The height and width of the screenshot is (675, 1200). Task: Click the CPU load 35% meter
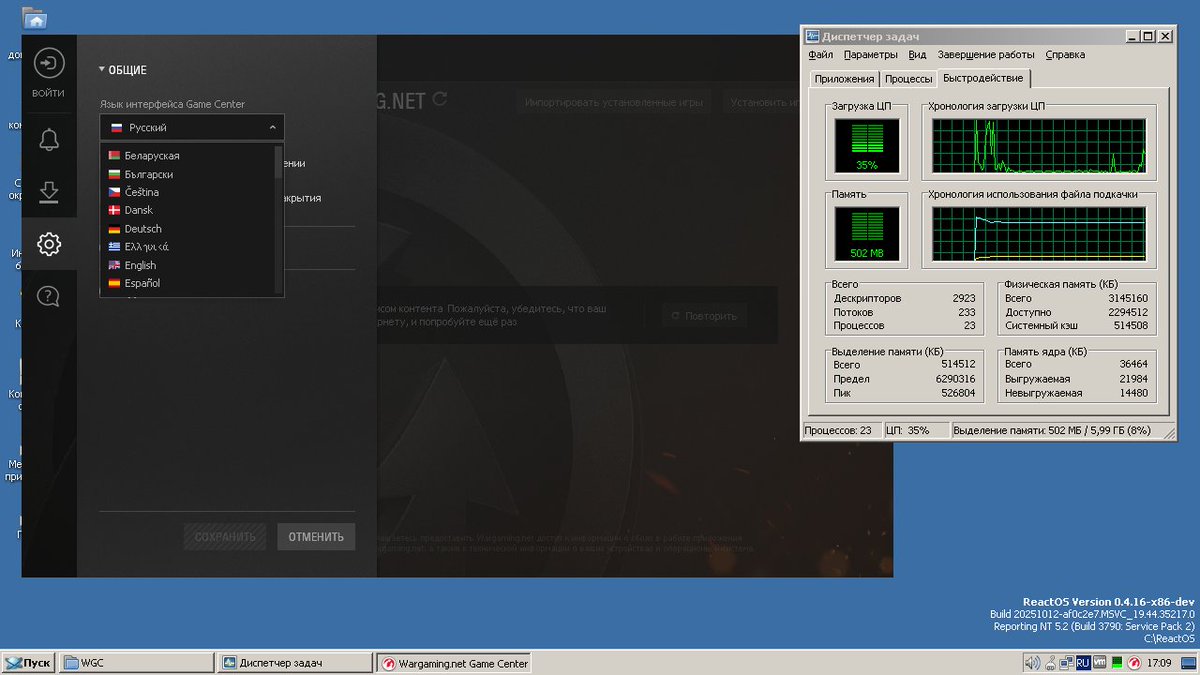pyautogui.click(x=866, y=146)
